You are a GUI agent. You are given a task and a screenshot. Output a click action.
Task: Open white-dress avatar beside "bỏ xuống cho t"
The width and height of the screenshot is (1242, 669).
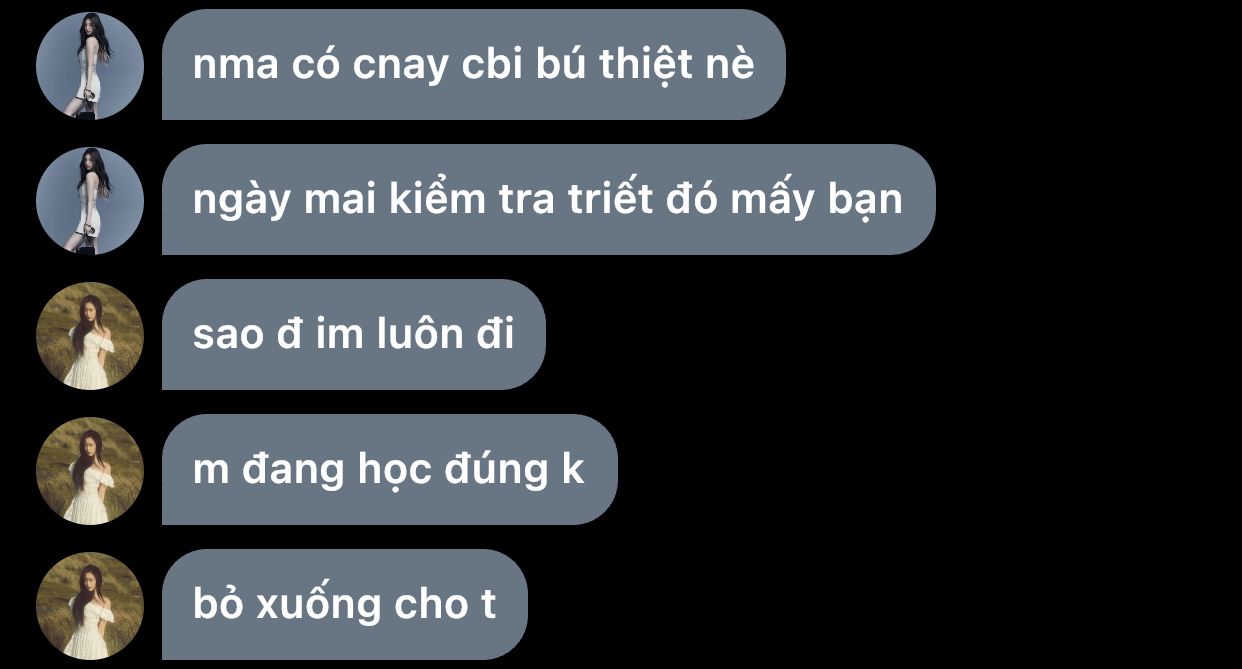90,605
